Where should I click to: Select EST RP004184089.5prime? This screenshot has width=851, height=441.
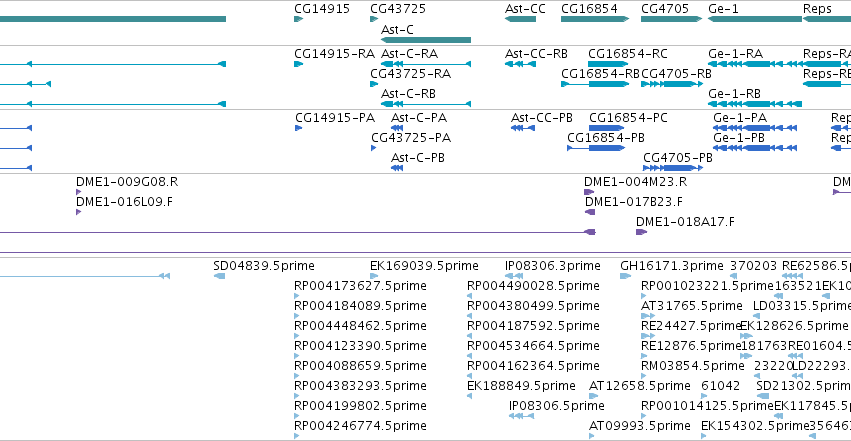point(360,306)
